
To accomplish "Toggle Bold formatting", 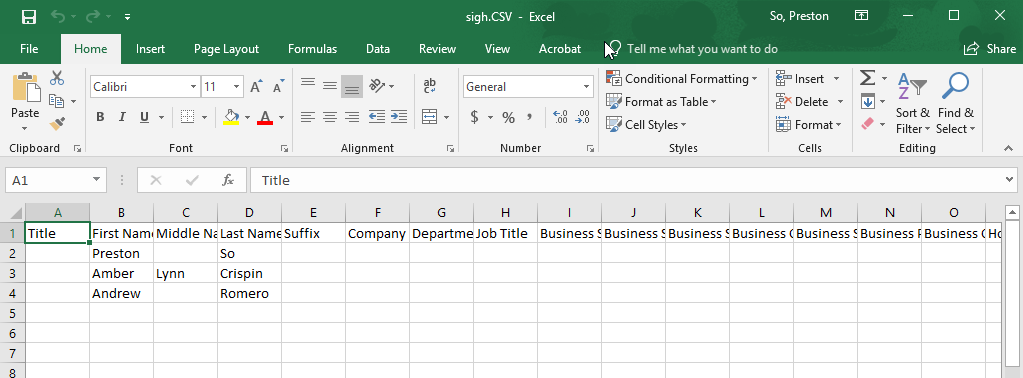I will point(100,118).
